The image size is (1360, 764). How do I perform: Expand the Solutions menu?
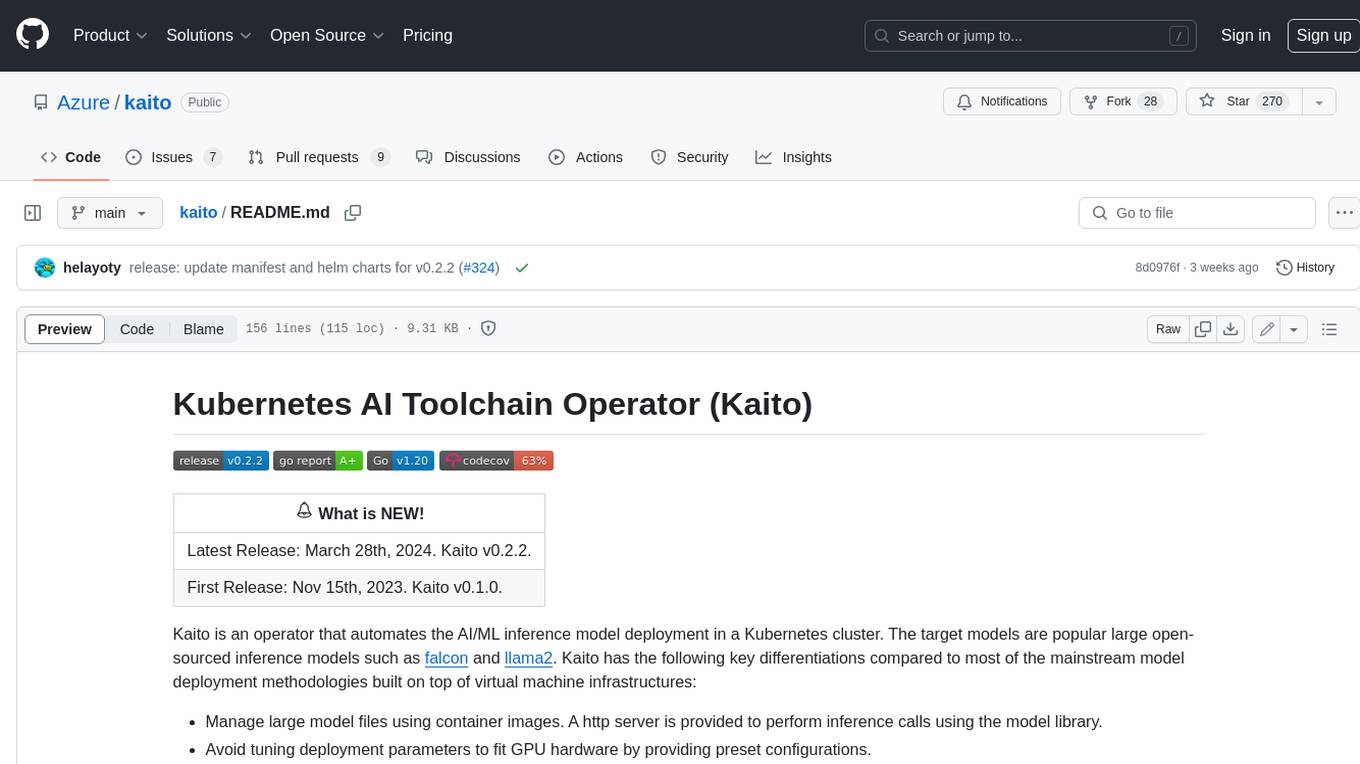[209, 35]
